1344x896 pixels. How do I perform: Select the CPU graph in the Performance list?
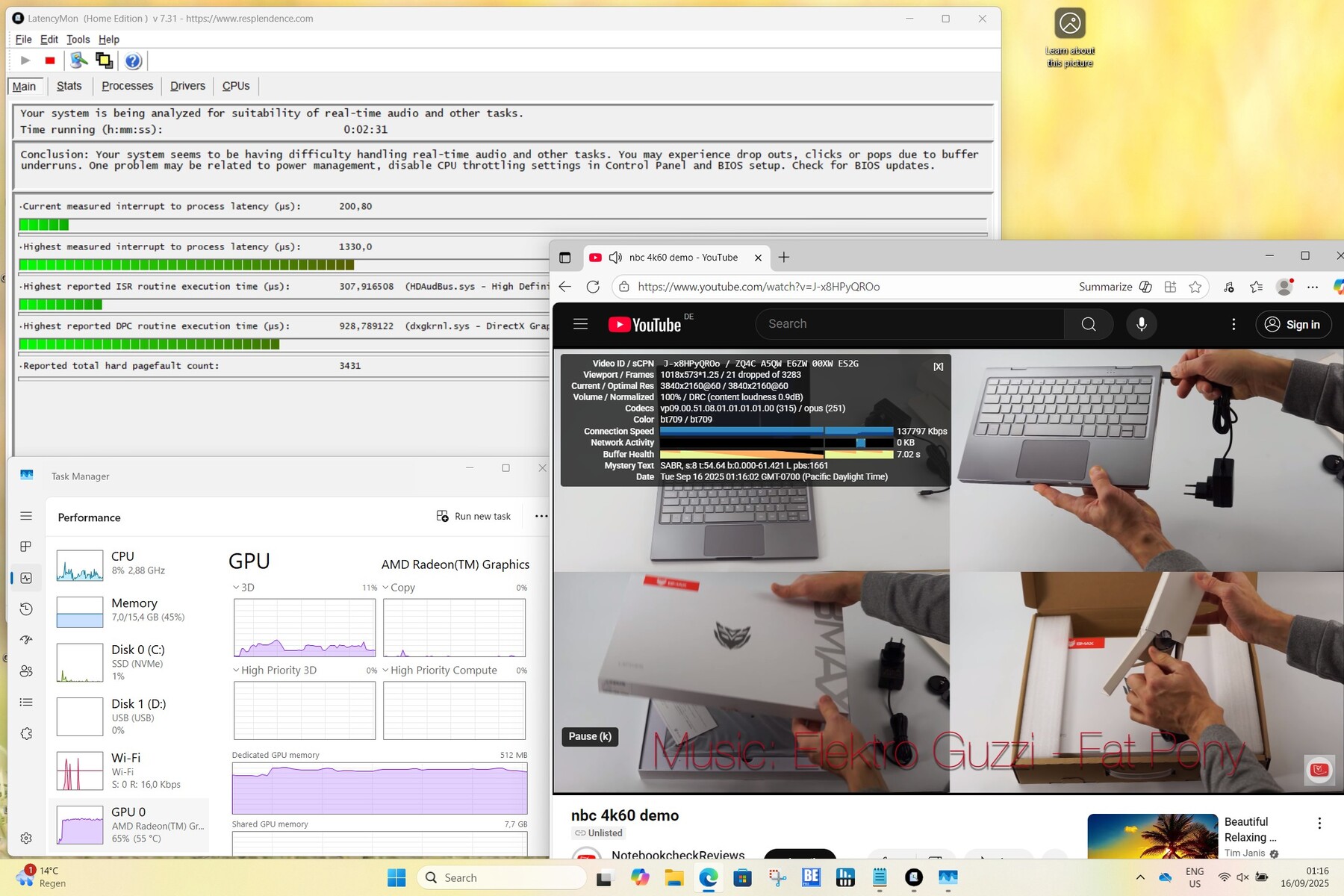pos(80,565)
